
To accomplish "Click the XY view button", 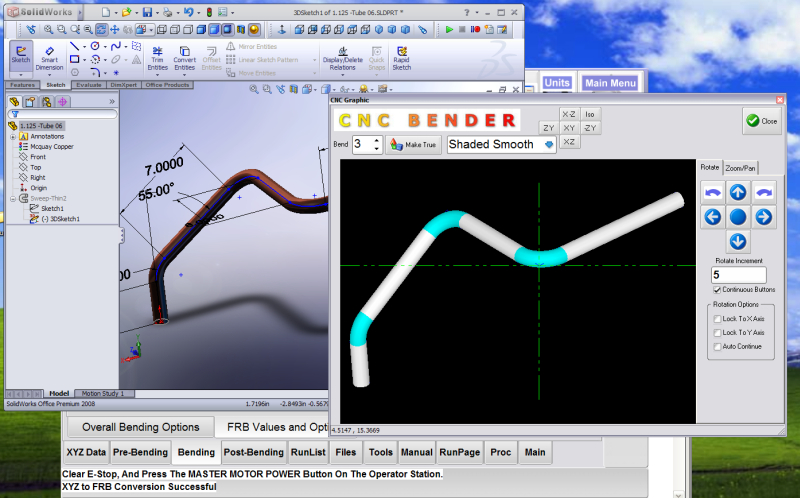I will [x=569, y=128].
